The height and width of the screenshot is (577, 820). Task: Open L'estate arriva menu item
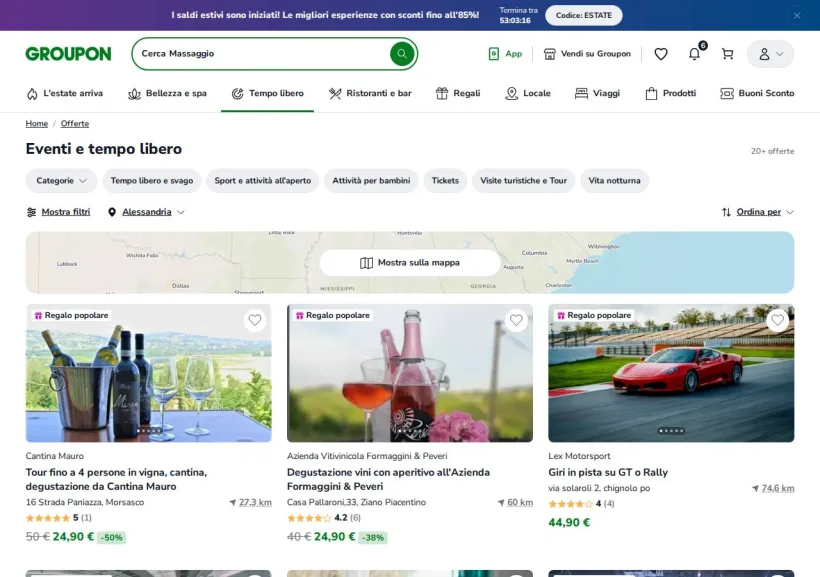(65, 93)
